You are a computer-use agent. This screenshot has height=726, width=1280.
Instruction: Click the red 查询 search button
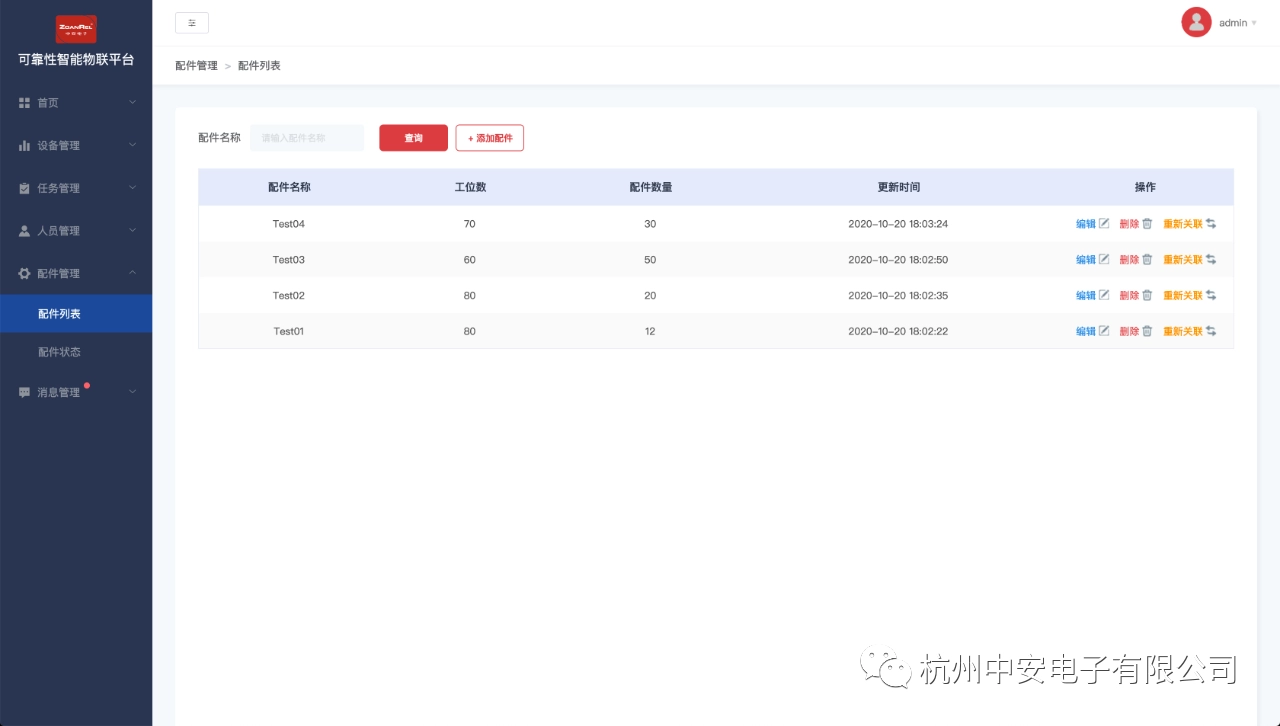point(413,138)
